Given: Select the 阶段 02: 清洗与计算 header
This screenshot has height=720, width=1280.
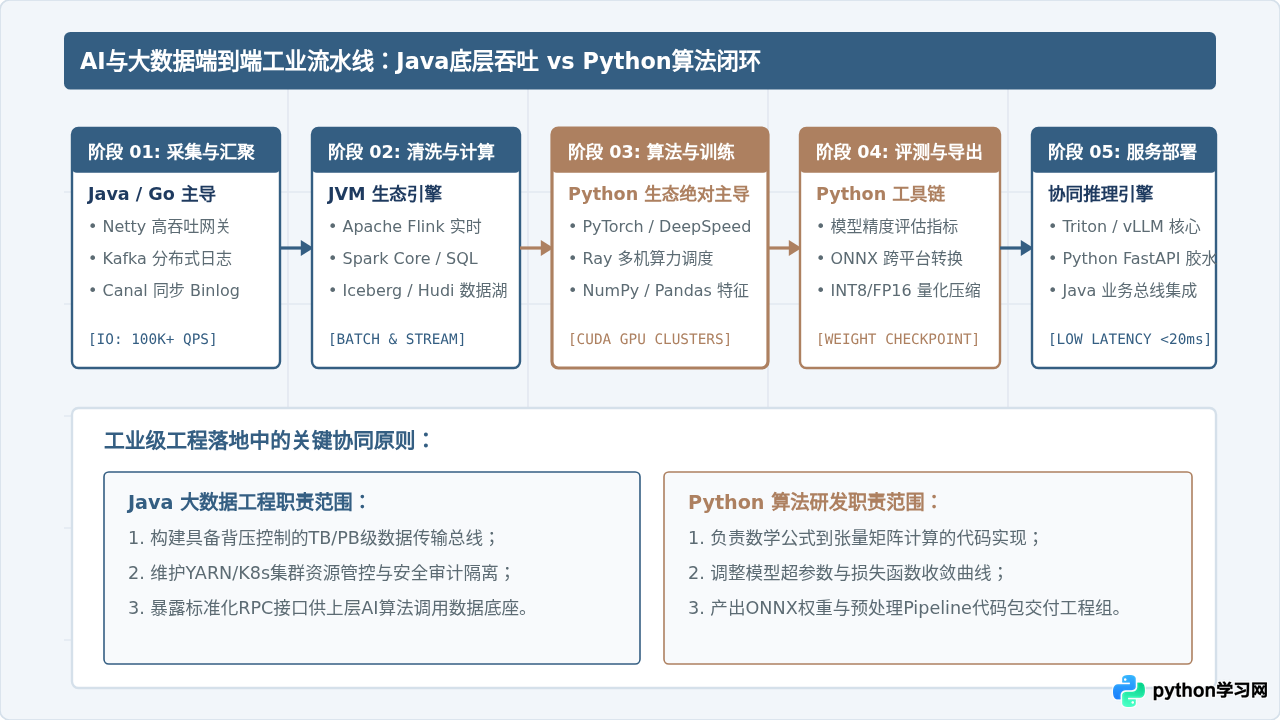Looking at the screenshot, I should (x=416, y=150).
